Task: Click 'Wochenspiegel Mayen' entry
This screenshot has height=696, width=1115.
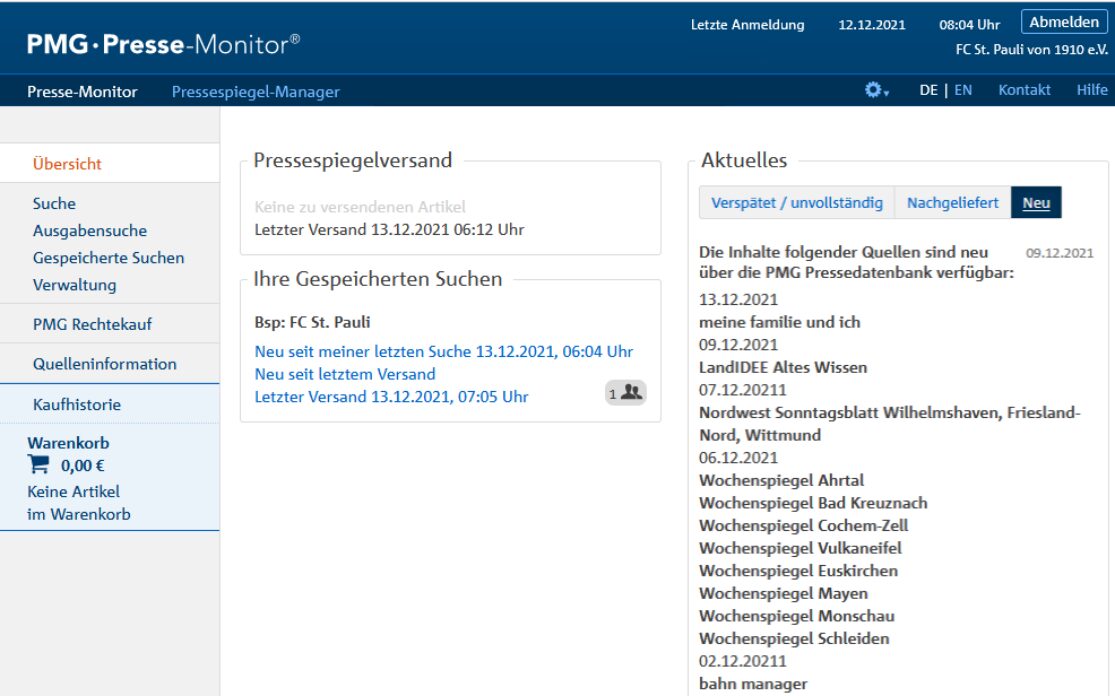Action: tap(783, 594)
